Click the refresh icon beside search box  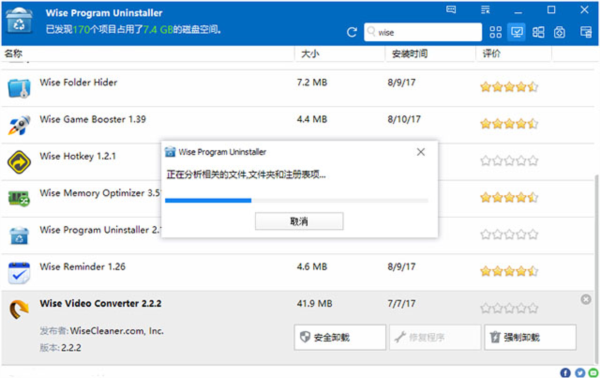coord(352,32)
